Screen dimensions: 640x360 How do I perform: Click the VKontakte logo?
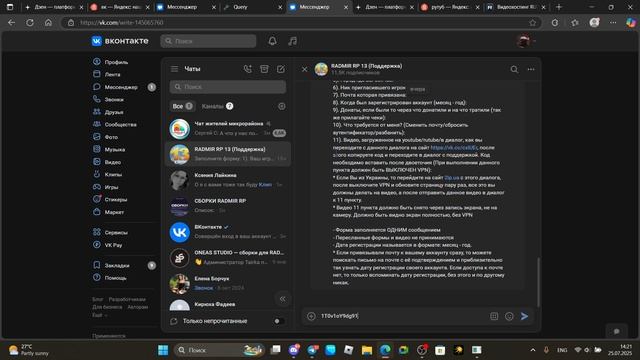point(120,41)
